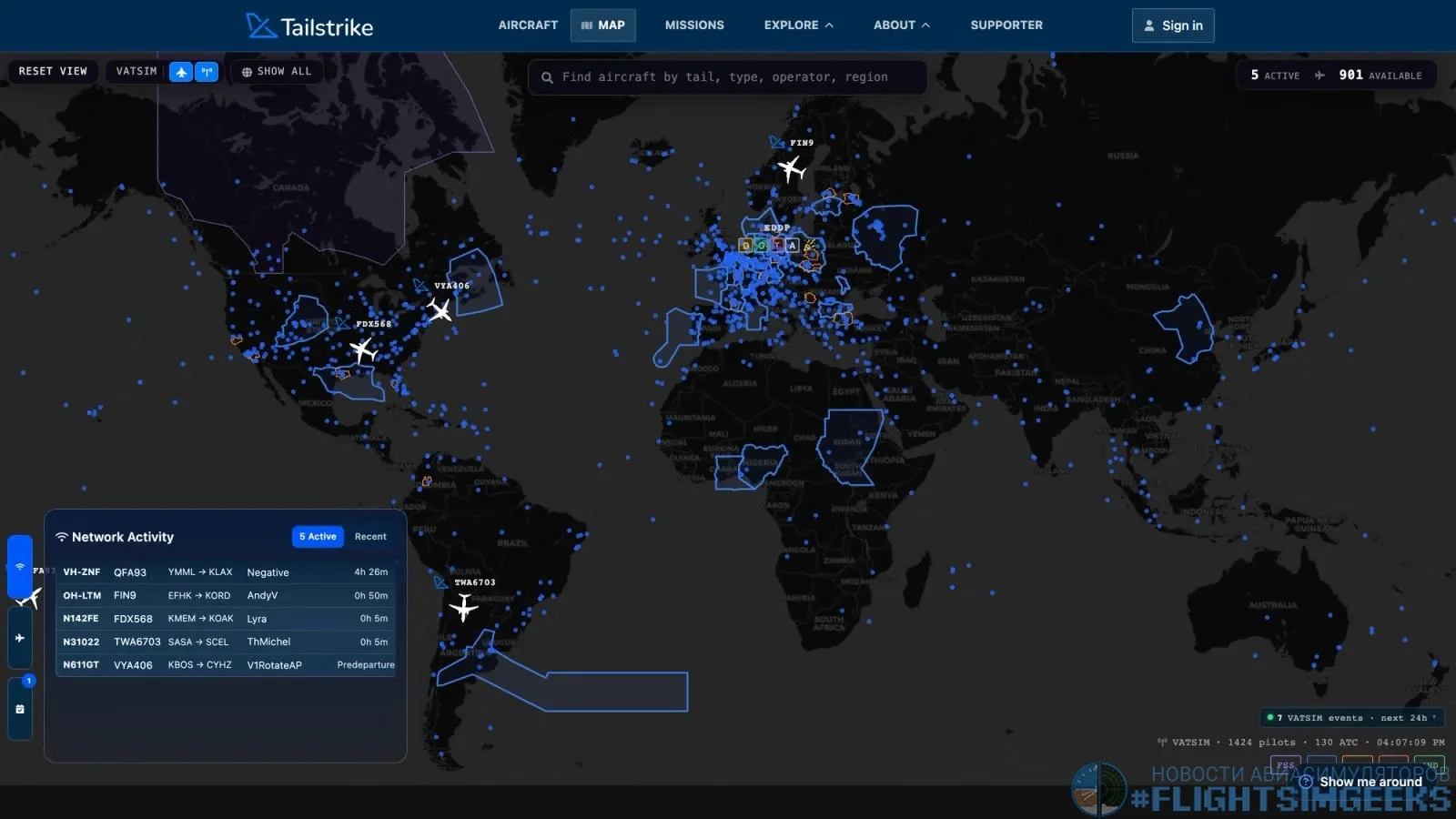Click the RESET VIEW button
The image size is (1456, 819).
pos(53,71)
